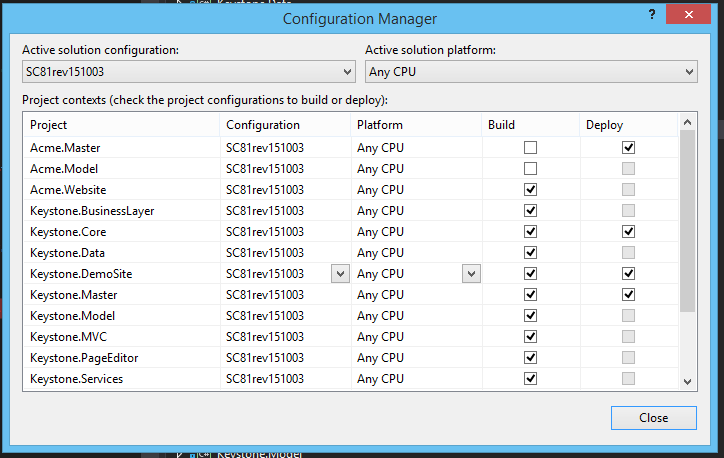Toggle Deploy for Keystone.Core
The image size is (724, 458).
pyautogui.click(x=628, y=232)
